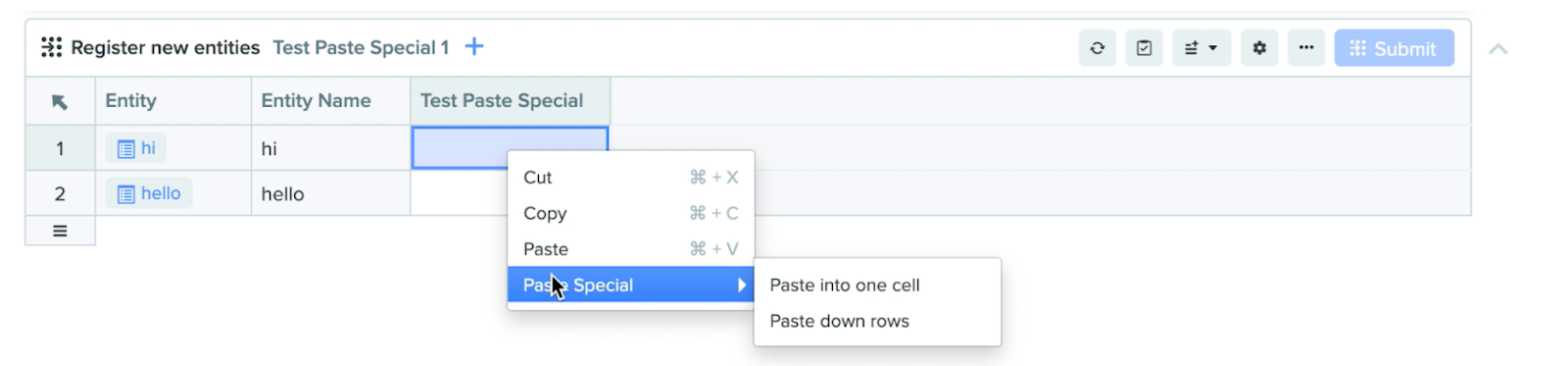The height and width of the screenshot is (366, 1568).
Task: Choose Paste down rows
Action: 877,321
